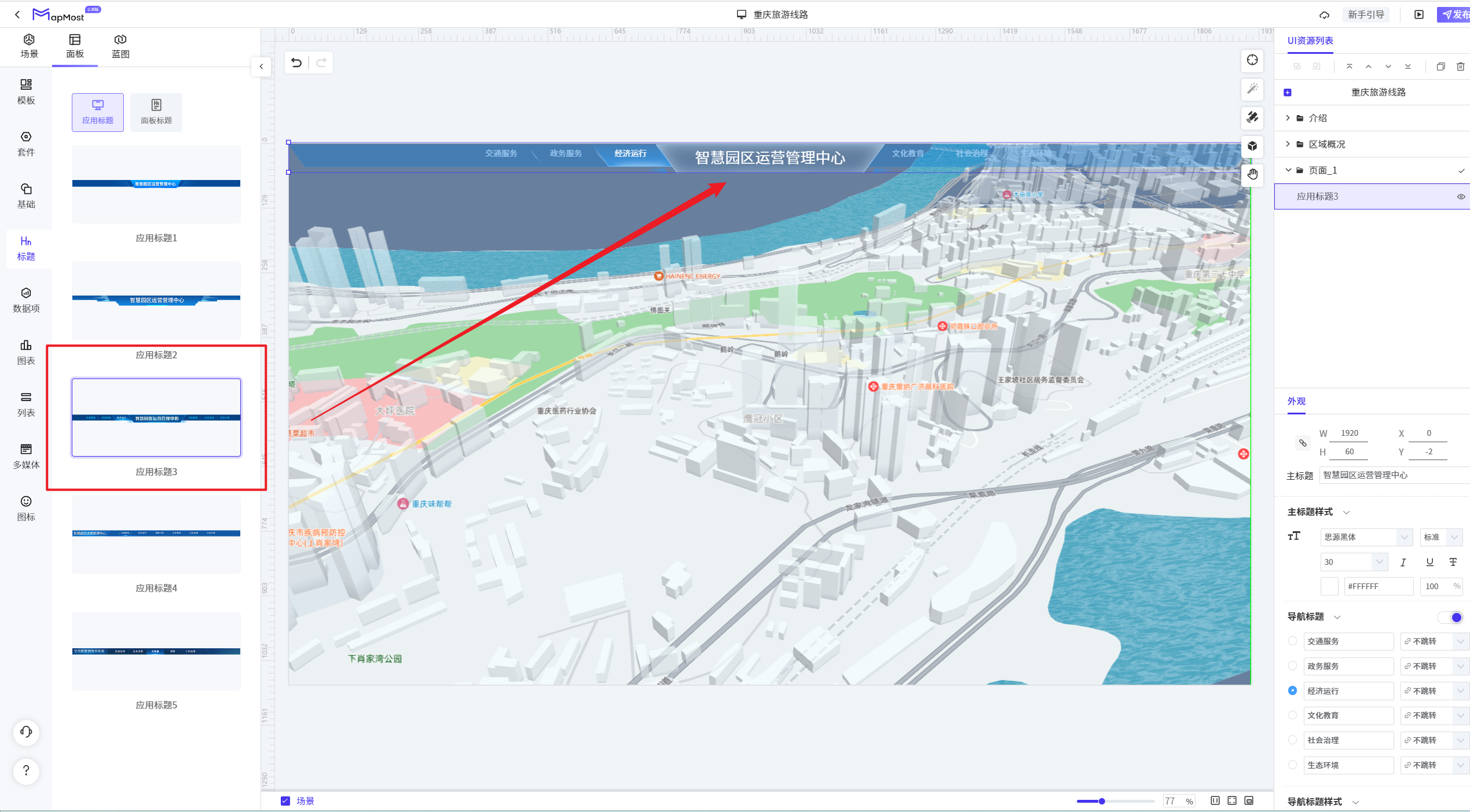Delete selected item with trash icon
Viewport: 1470px width, 812px height.
click(1461, 67)
